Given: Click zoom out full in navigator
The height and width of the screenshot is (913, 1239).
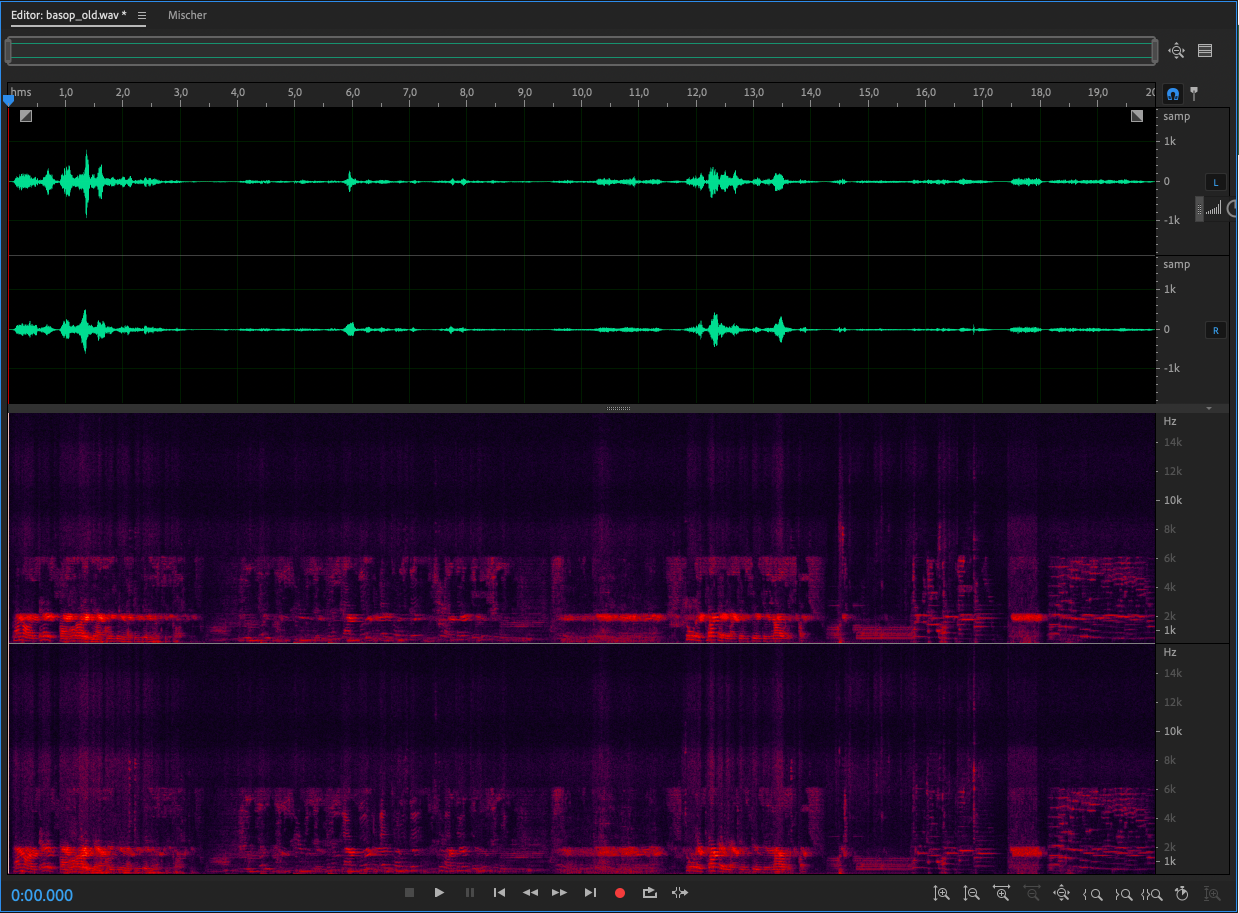Looking at the screenshot, I should pos(1176,50).
